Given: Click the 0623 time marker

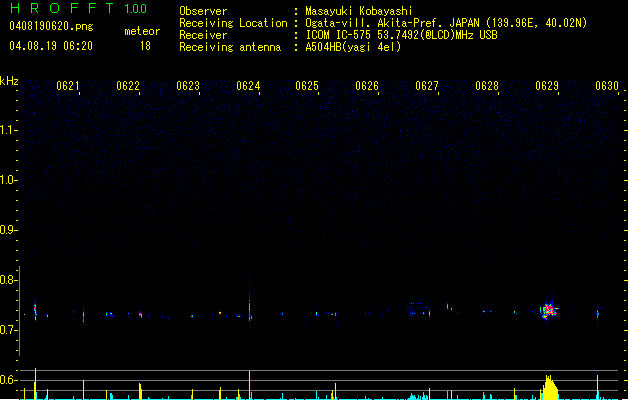Looking at the screenshot, I should tap(188, 86).
